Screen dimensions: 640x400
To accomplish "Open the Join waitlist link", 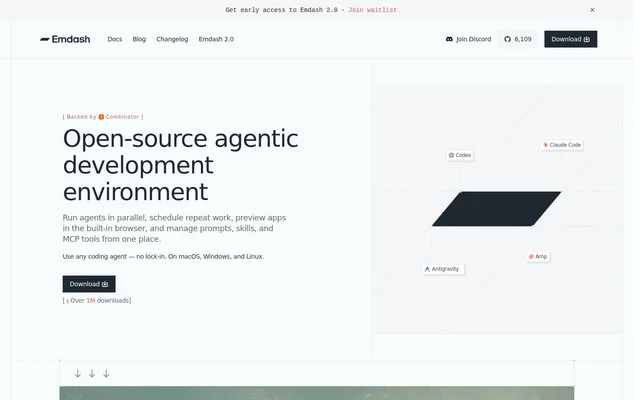I will coord(373,10).
